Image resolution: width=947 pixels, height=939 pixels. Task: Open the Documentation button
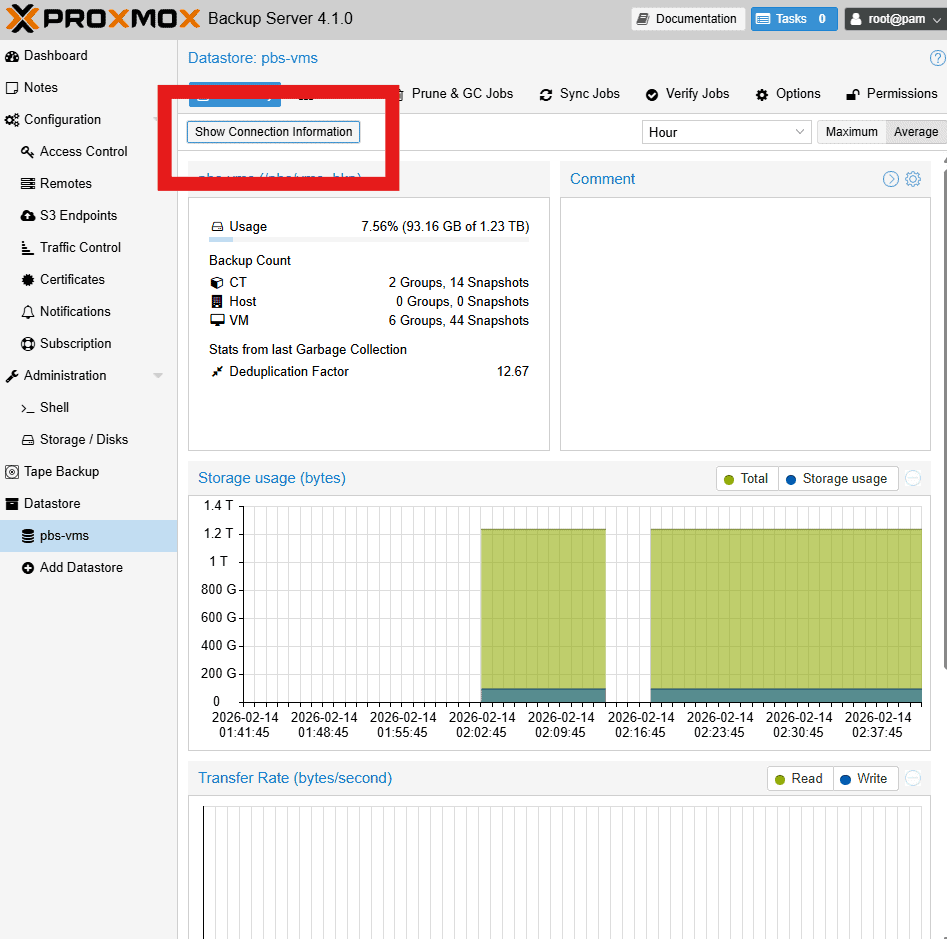687,19
